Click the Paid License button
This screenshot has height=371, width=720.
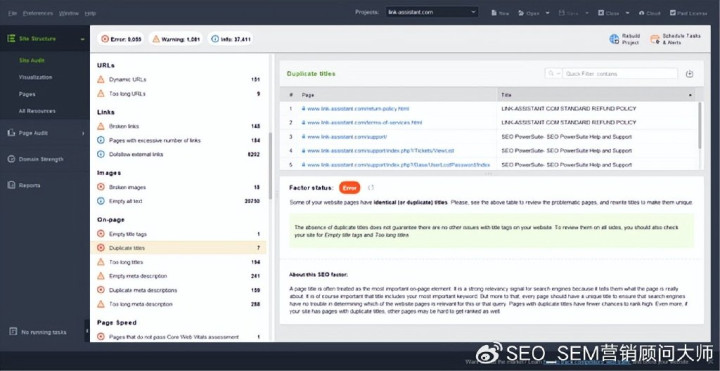coord(689,13)
